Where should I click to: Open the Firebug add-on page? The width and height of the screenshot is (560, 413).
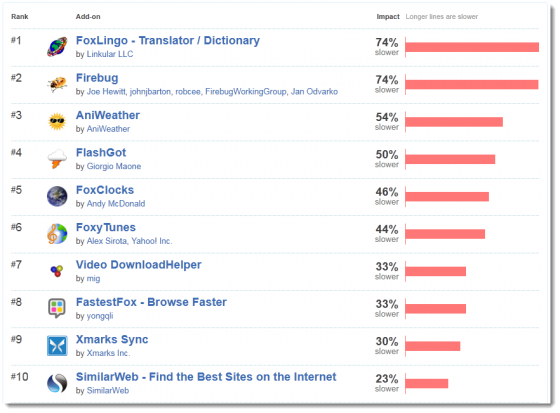click(97, 78)
